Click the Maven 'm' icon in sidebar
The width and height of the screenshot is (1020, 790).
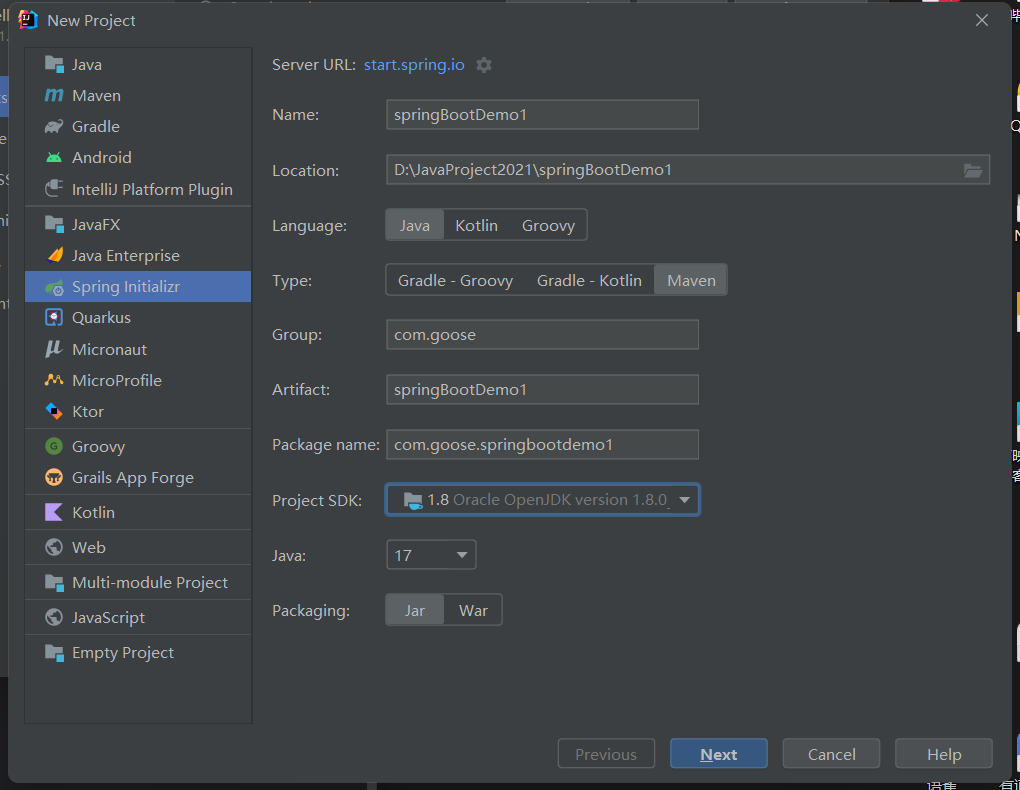click(x=54, y=96)
